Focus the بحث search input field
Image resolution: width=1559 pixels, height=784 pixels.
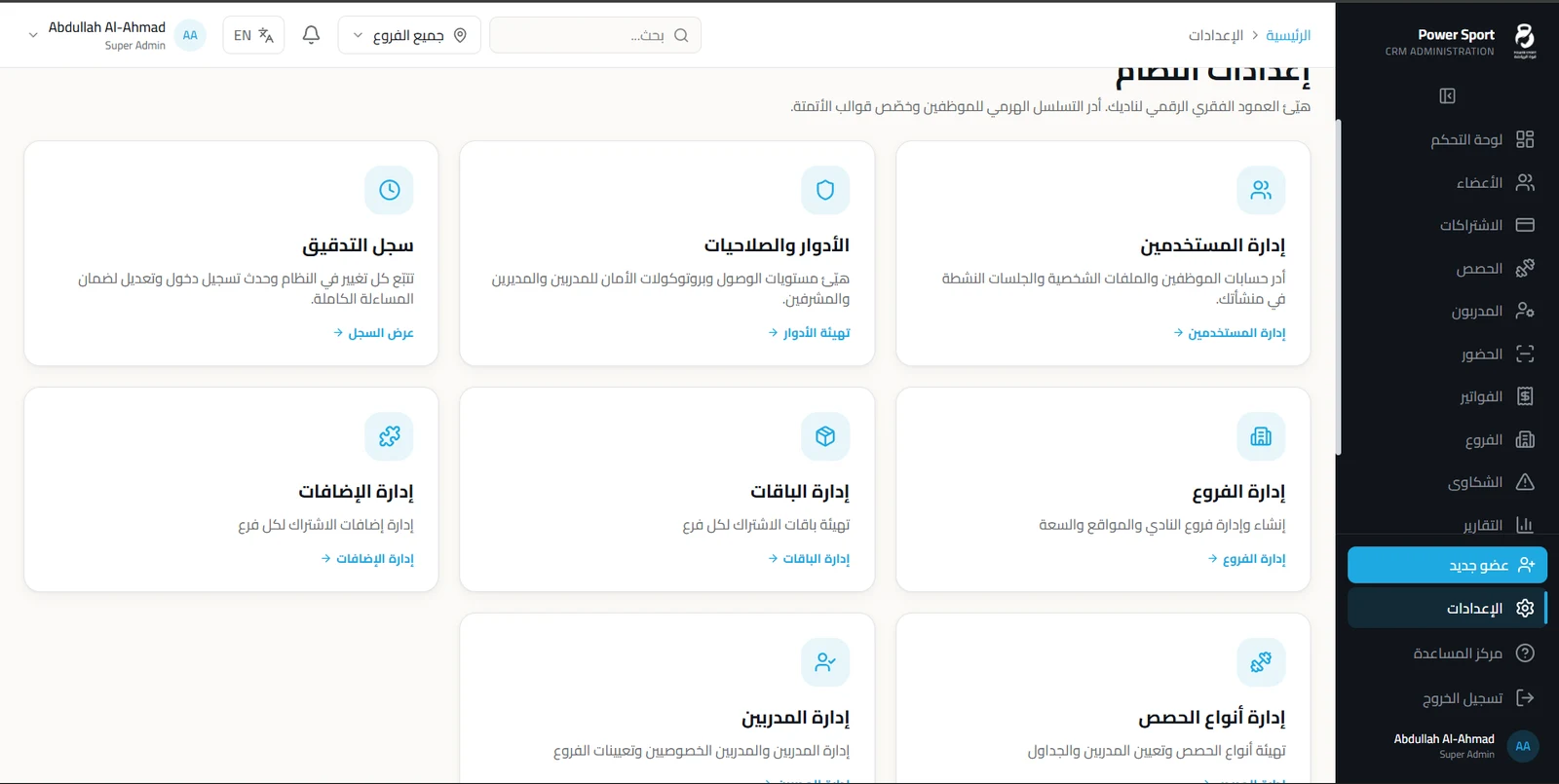pos(595,35)
